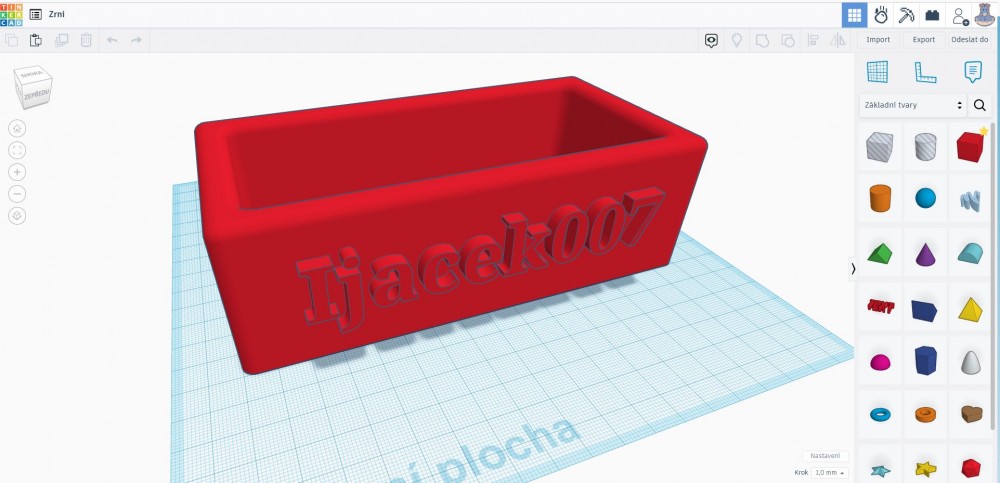
Task: Open the Krok 1,0 mm snap dropdown
Action: pyautogui.click(x=829, y=472)
